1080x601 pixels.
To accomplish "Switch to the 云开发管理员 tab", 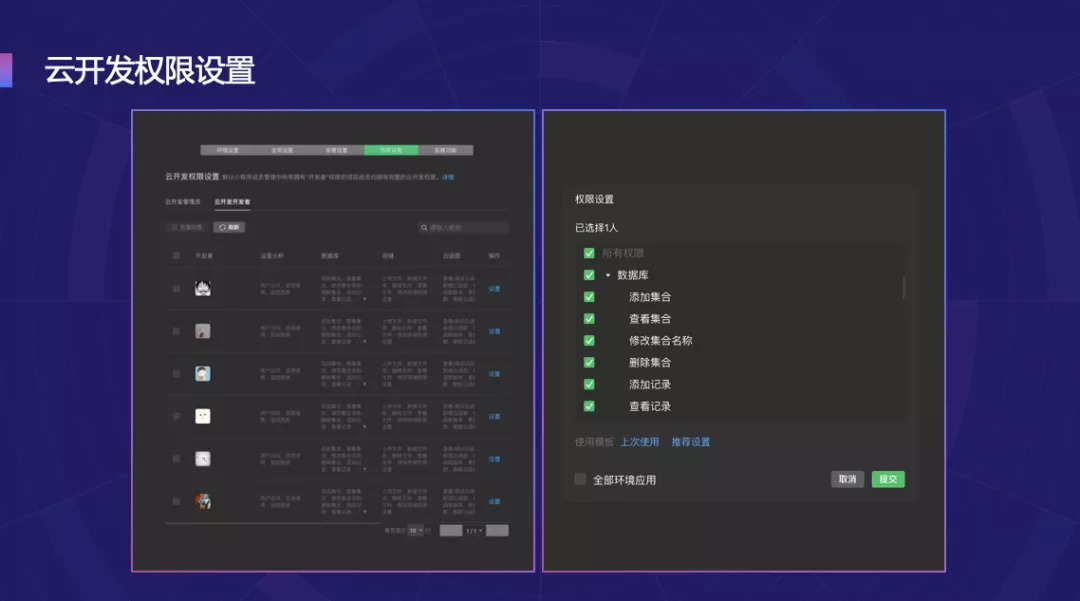I will click(x=183, y=202).
